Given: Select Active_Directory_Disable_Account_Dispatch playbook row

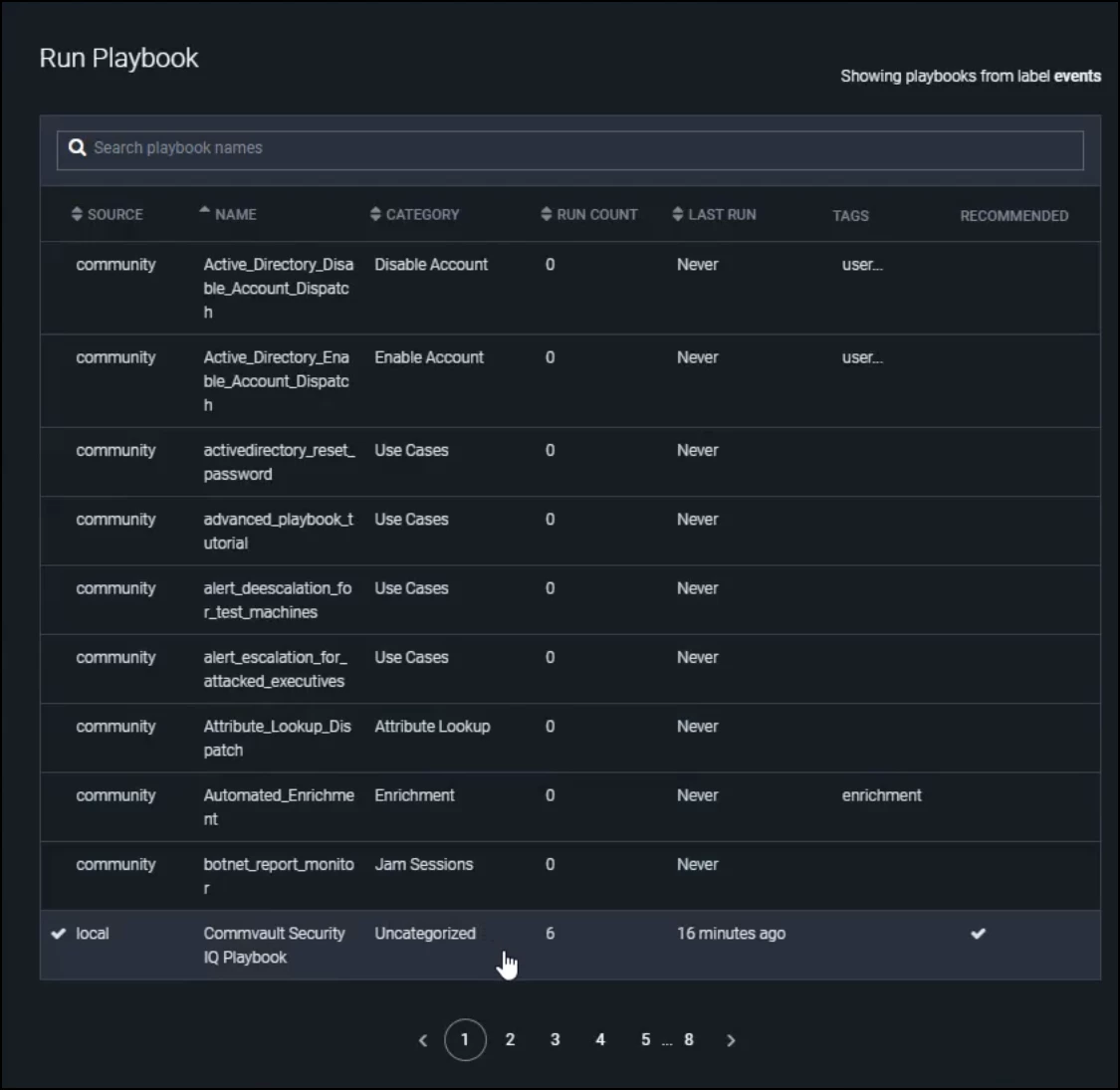Looking at the screenshot, I should [278, 288].
